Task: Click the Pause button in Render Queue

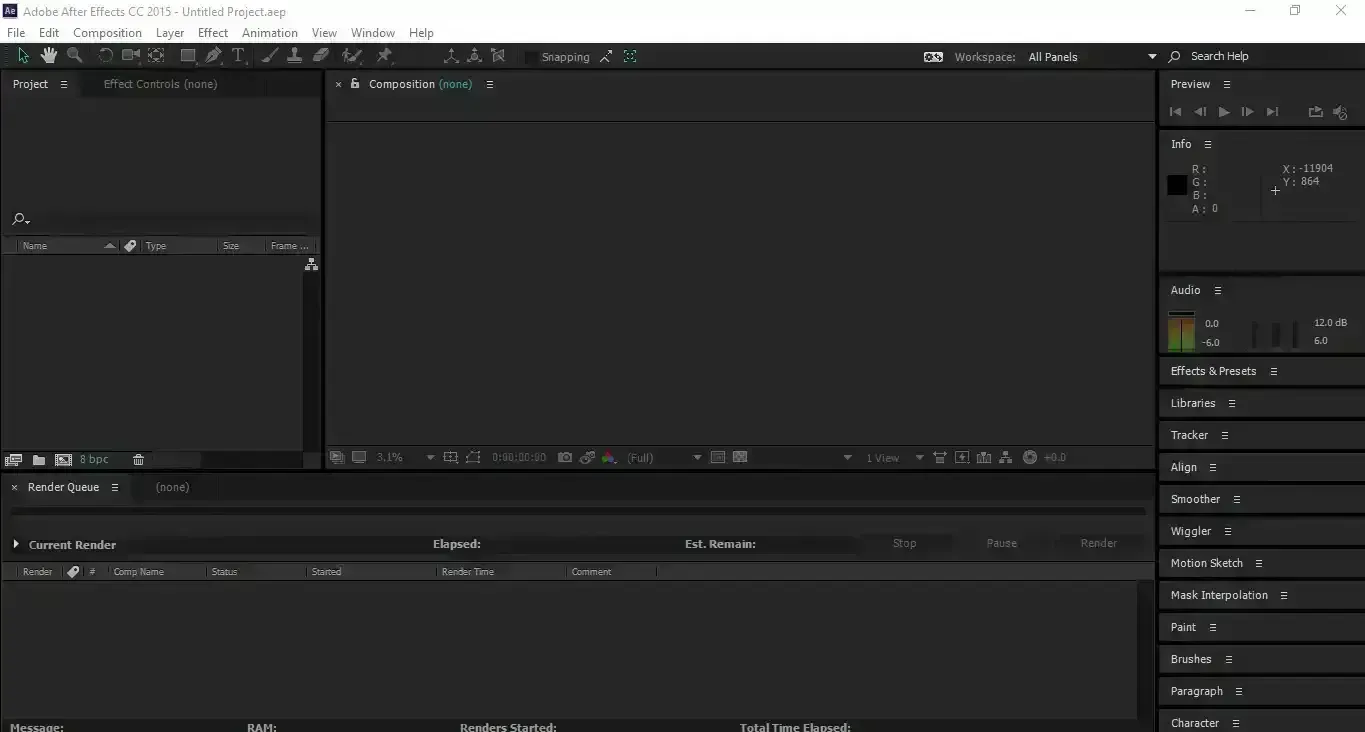Action: click(x=1001, y=543)
